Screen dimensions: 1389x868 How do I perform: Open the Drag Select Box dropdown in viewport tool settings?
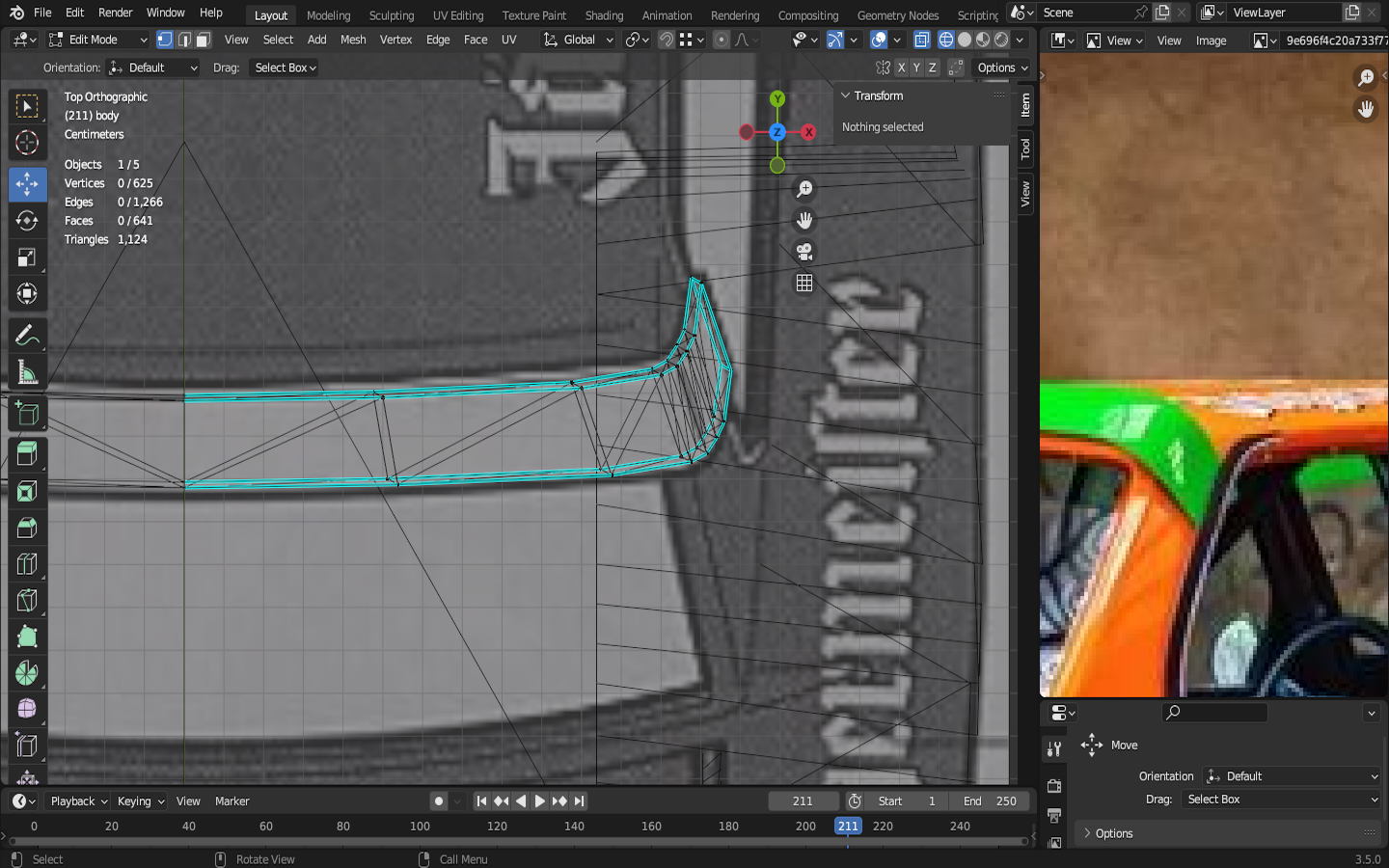(x=285, y=68)
